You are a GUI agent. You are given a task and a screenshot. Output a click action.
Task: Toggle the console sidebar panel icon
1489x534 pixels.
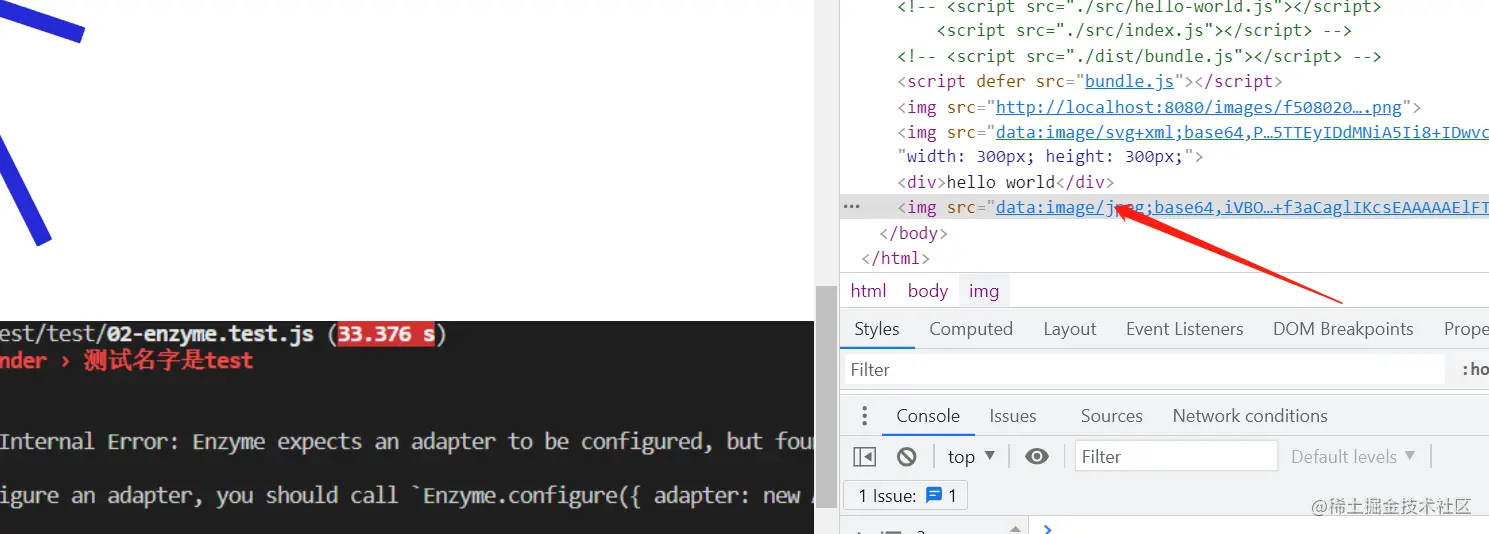click(x=864, y=457)
